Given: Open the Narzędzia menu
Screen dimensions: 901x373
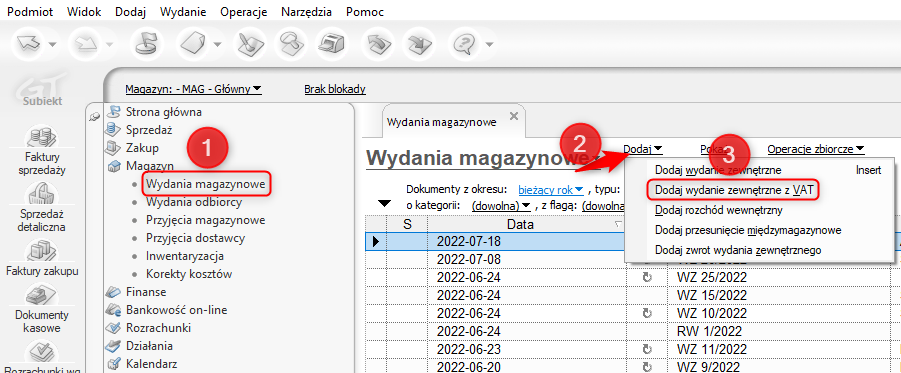Looking at the screenshot, I should [307, 11].
